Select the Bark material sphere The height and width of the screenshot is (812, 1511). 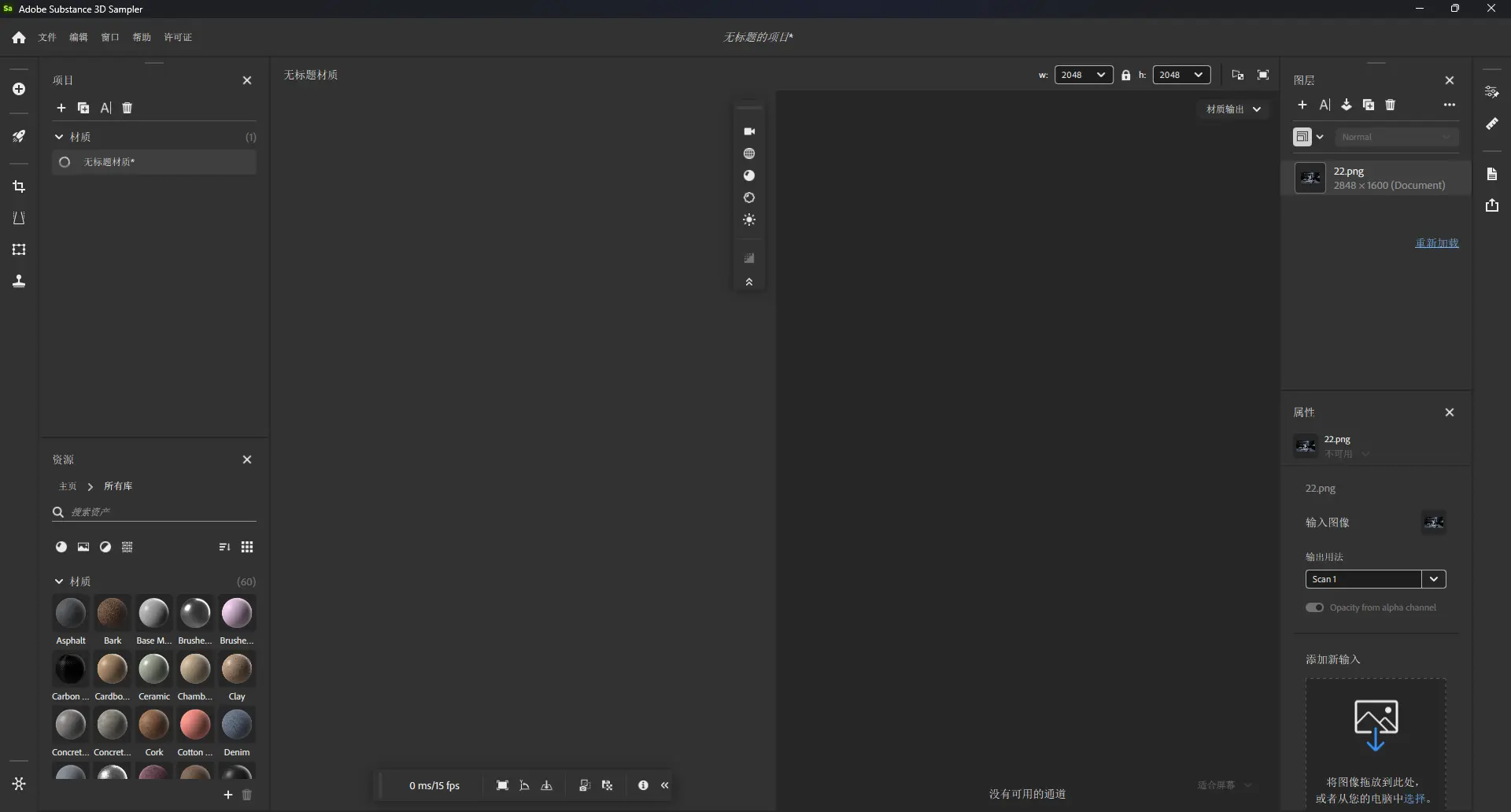click(x=113, y=614)
